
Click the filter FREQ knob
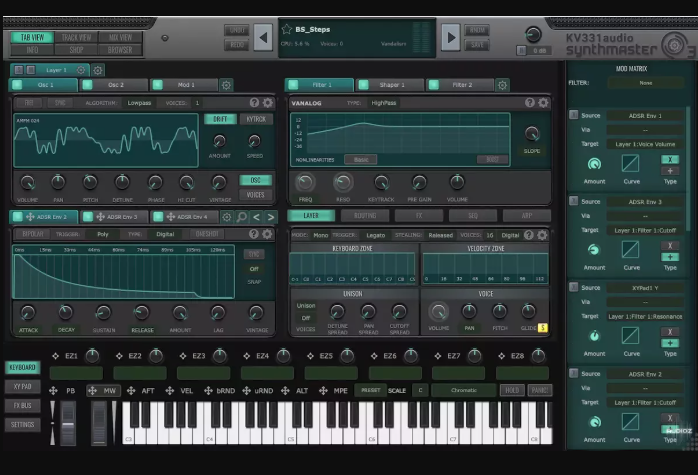coord(305,182)
